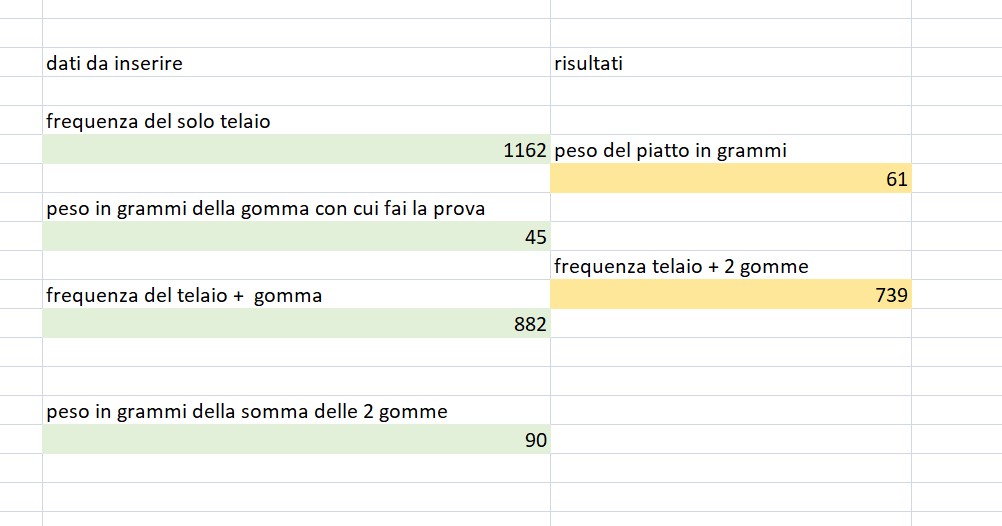Click the yellow result cell showing 61
Viewport: 1002px width, 526px height.
730,179
